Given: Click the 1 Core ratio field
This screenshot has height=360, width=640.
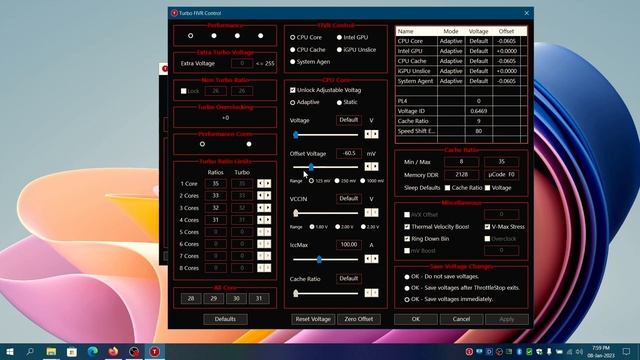Looking at the screenshot, I should click(x=216, y=184).
